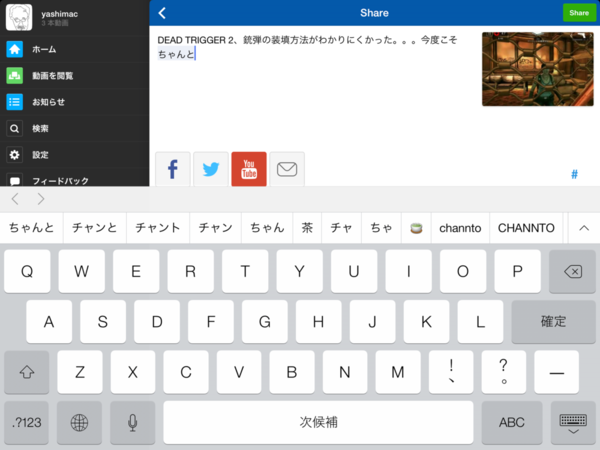Share to Facebook

[173, 169]
